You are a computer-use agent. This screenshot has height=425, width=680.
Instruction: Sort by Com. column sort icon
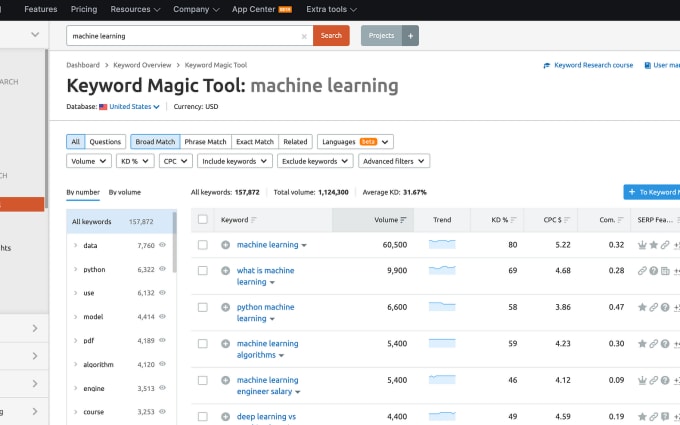[621, 220]
